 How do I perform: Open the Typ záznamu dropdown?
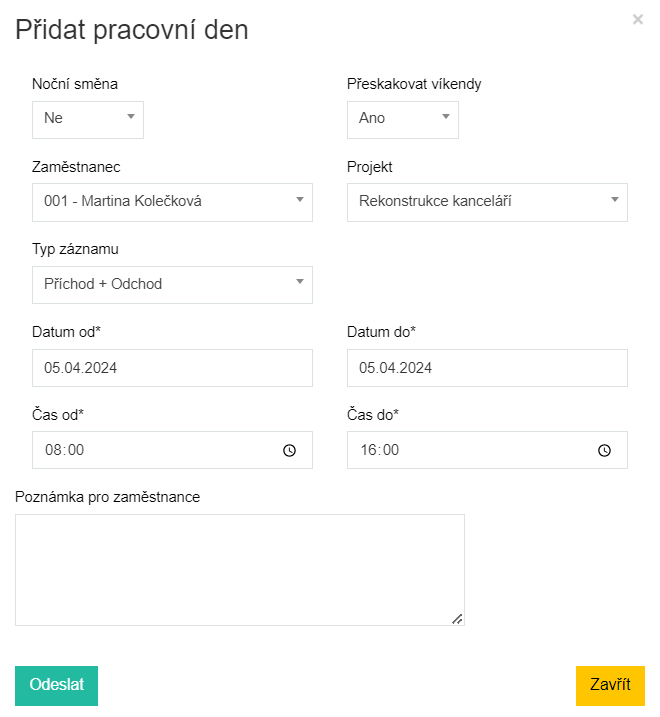[172, 284]
